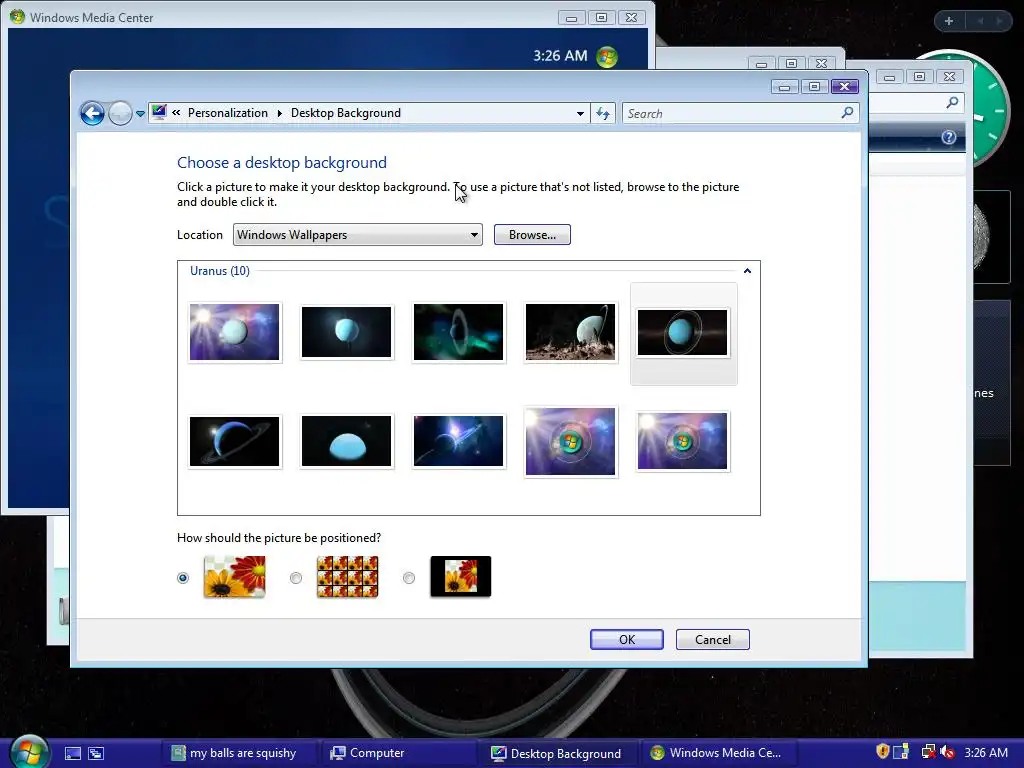Select the starburst over planet wallpaper
This screenshot has width=1024, height=768.
tap(458, 441)
